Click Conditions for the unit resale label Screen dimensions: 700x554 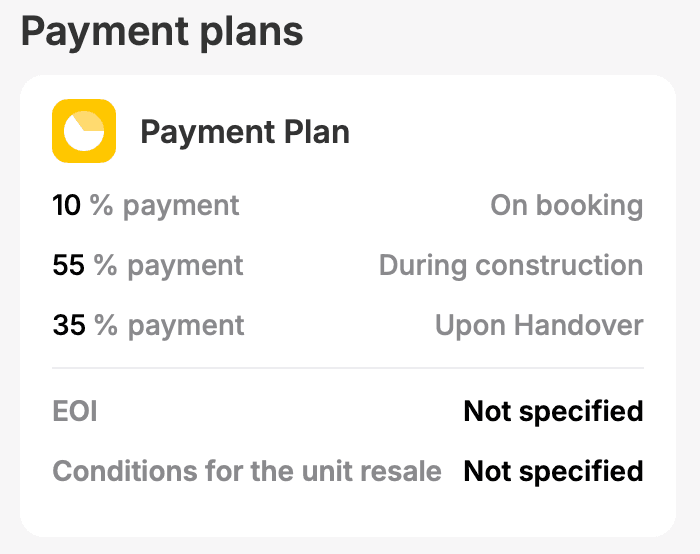pos(247,471)
